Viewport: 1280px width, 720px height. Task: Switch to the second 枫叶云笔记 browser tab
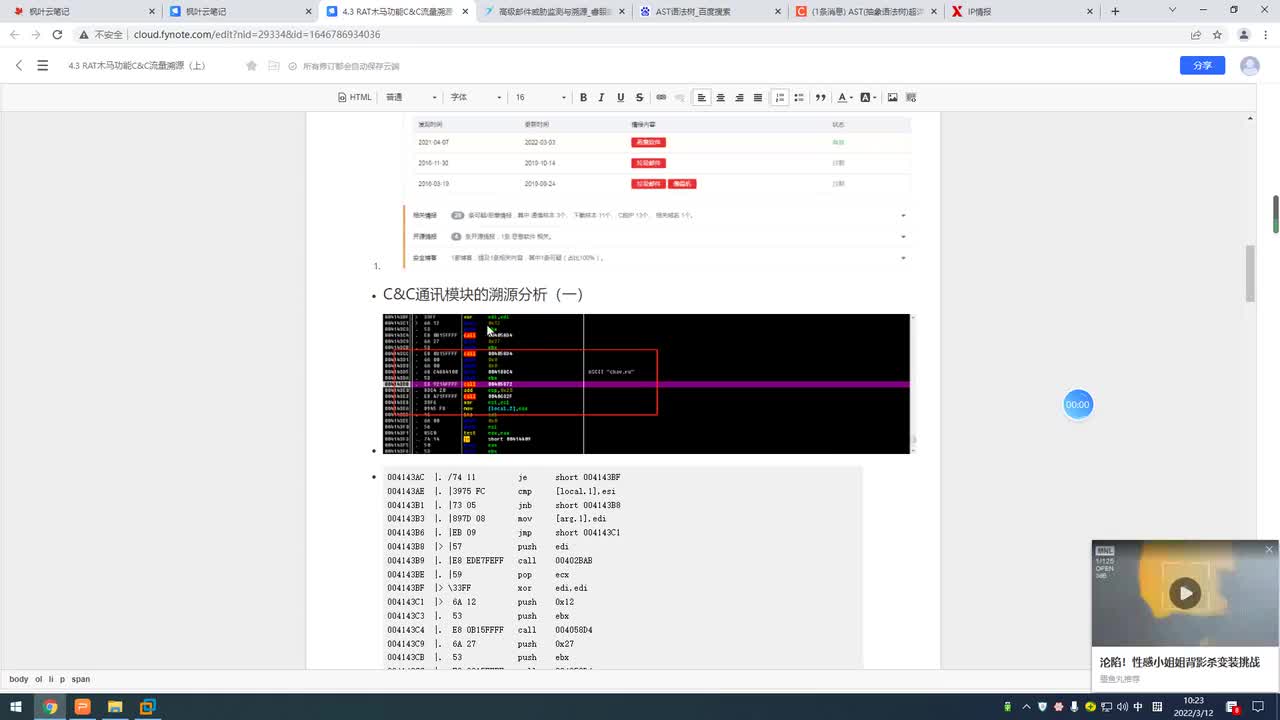pos(241,11)
